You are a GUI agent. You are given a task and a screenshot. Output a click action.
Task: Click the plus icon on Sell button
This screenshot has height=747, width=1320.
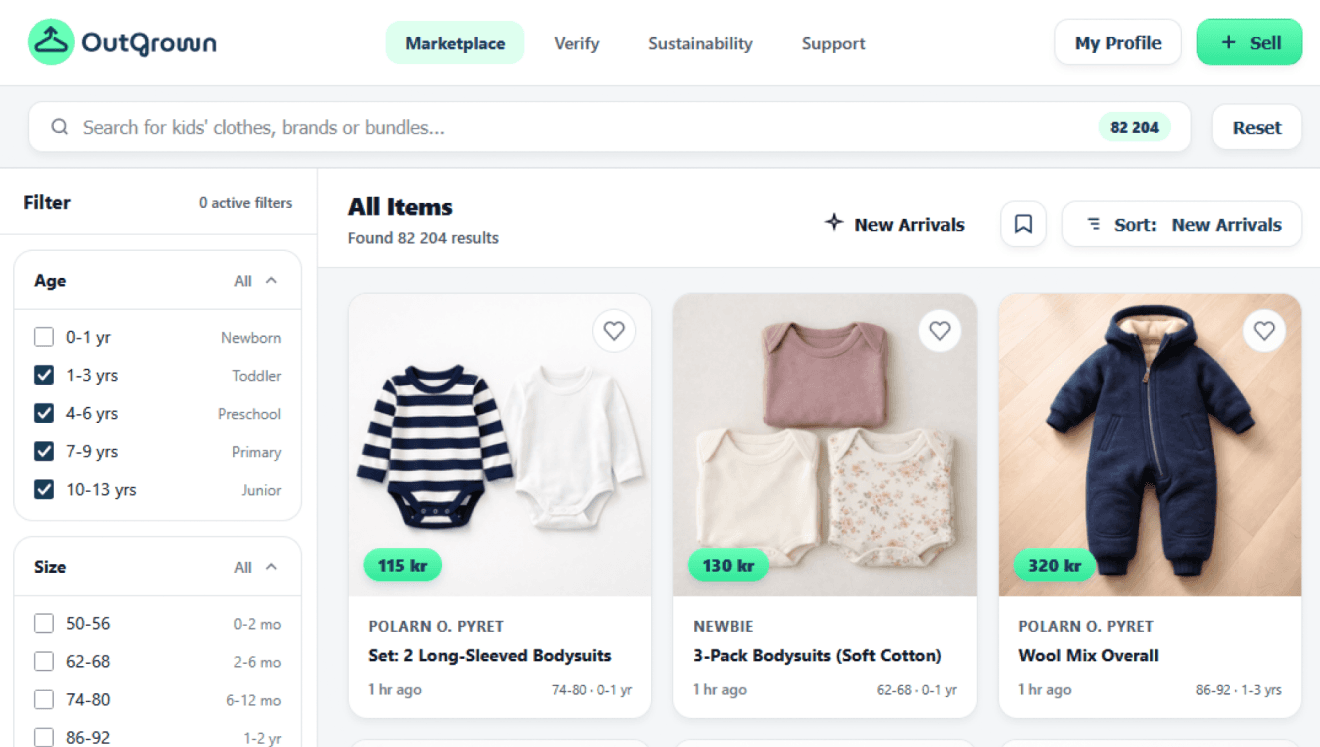(1229, 43)
